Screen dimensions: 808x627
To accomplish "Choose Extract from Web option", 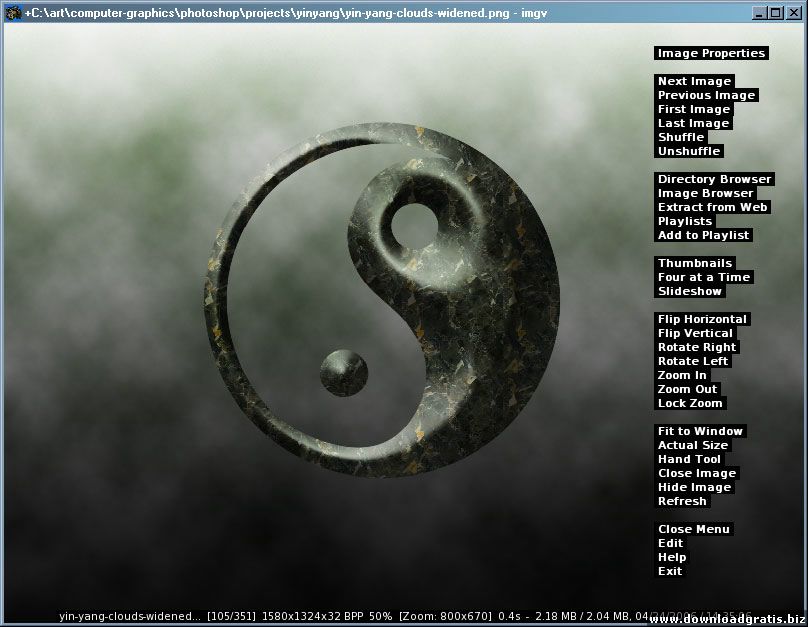I will point(712,207).
